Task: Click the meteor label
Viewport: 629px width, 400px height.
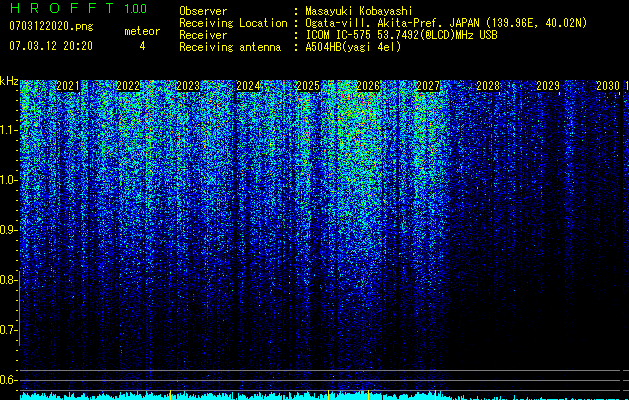Action: click(x=142, y=31)
